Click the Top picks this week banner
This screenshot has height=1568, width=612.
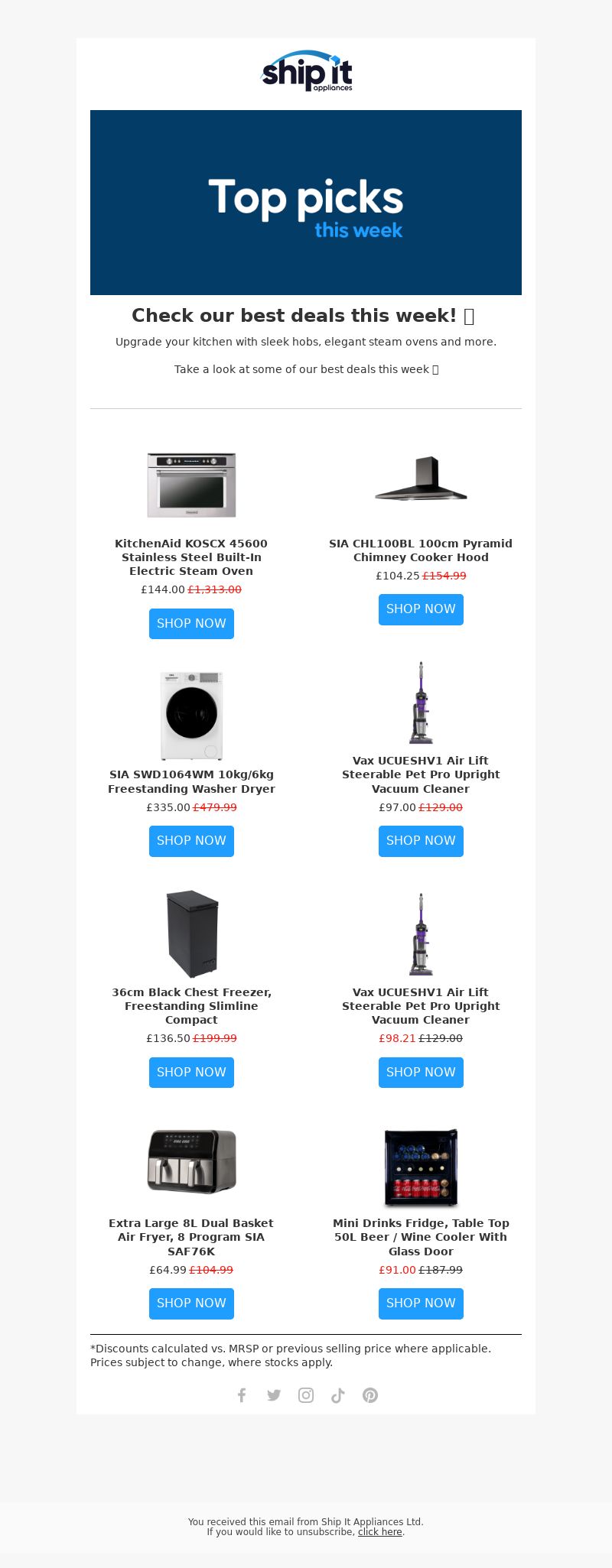click(x=306, y=203)
